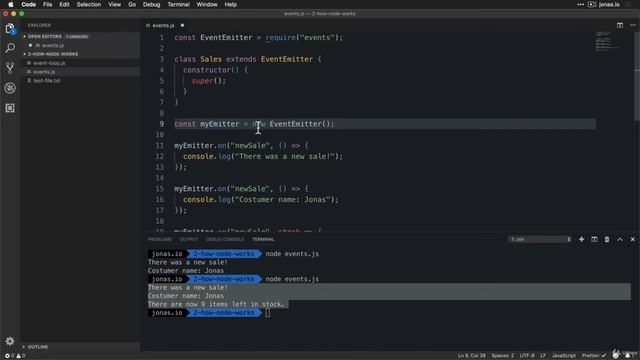Open JavaScript language mode selector
640x360 pixels.
[563, 356]
